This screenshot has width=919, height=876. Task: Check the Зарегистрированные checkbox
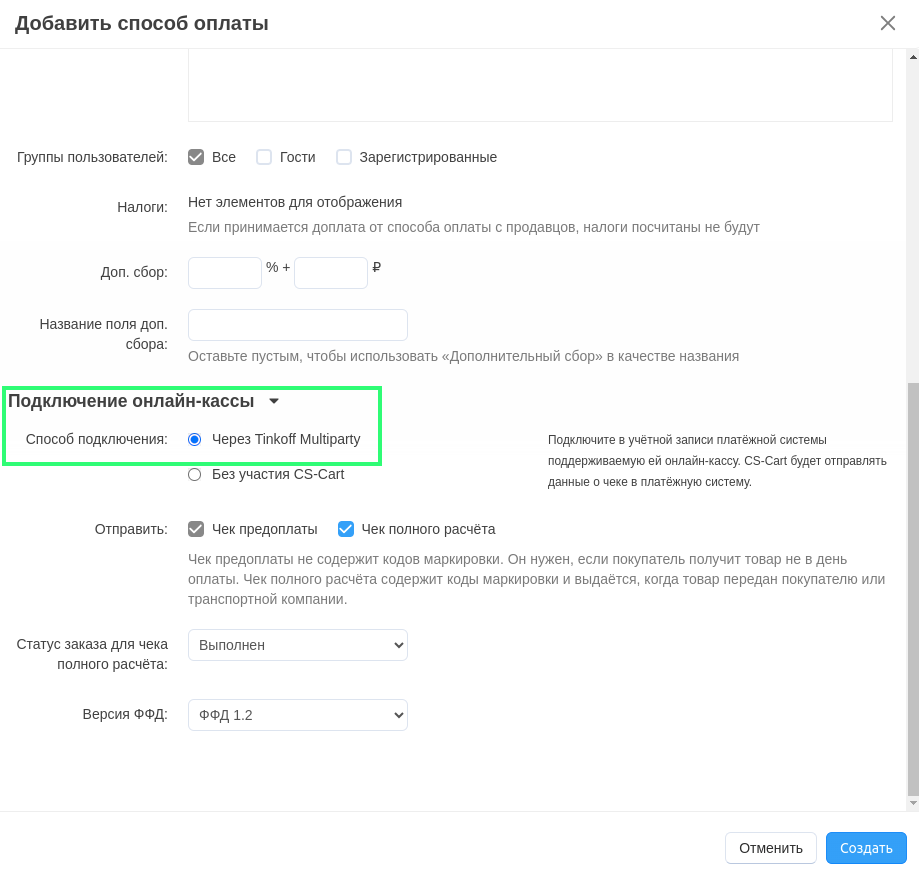click(x=344, y=157)
